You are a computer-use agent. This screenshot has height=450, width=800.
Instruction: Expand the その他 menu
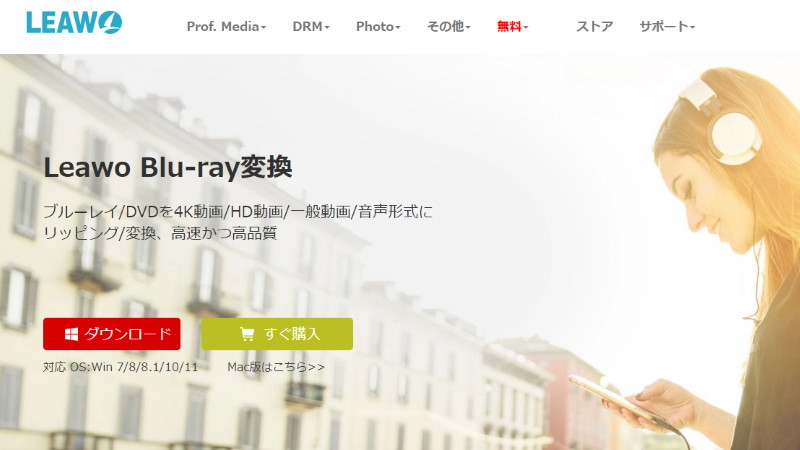(x=448, y=27)
